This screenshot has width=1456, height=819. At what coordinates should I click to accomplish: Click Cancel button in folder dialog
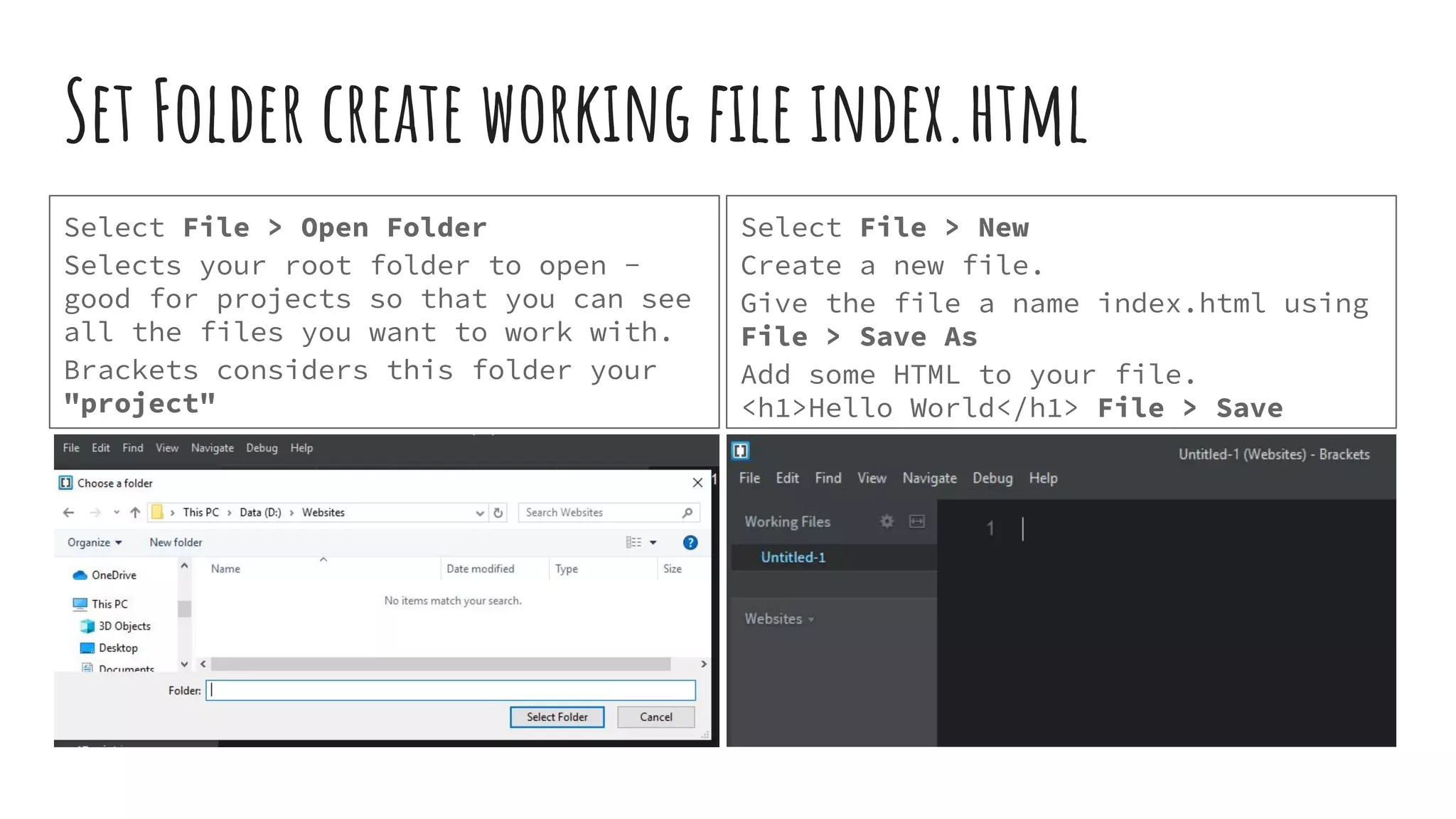[655, 717]
